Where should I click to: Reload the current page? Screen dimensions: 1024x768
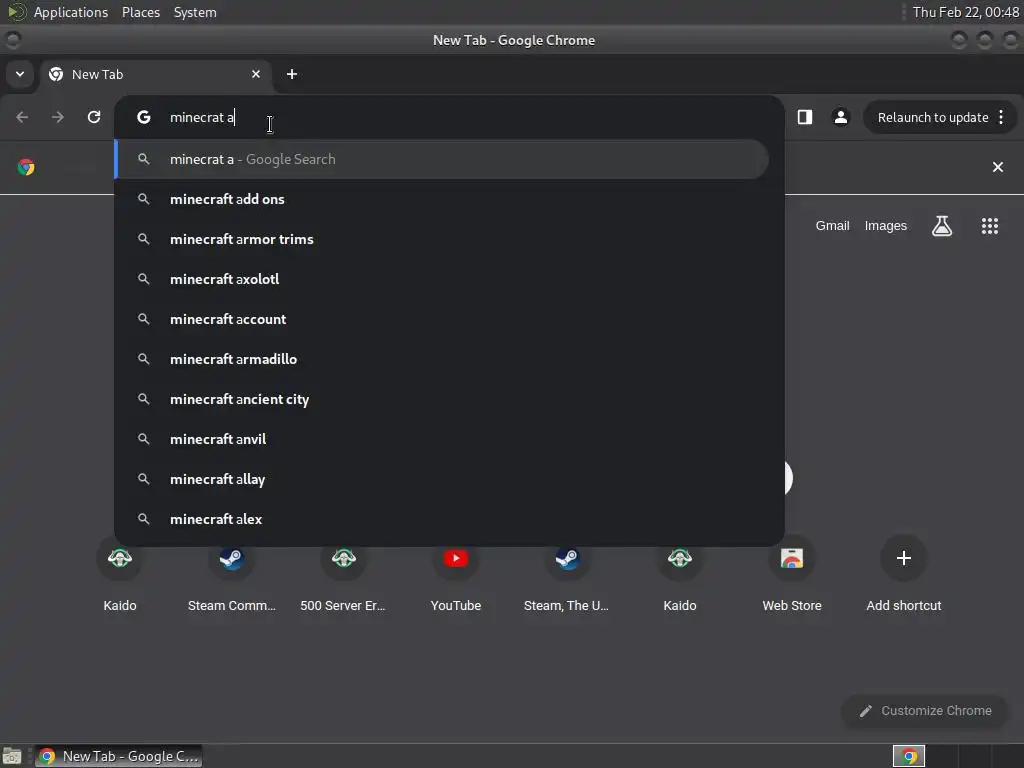[x=94, y=117]
